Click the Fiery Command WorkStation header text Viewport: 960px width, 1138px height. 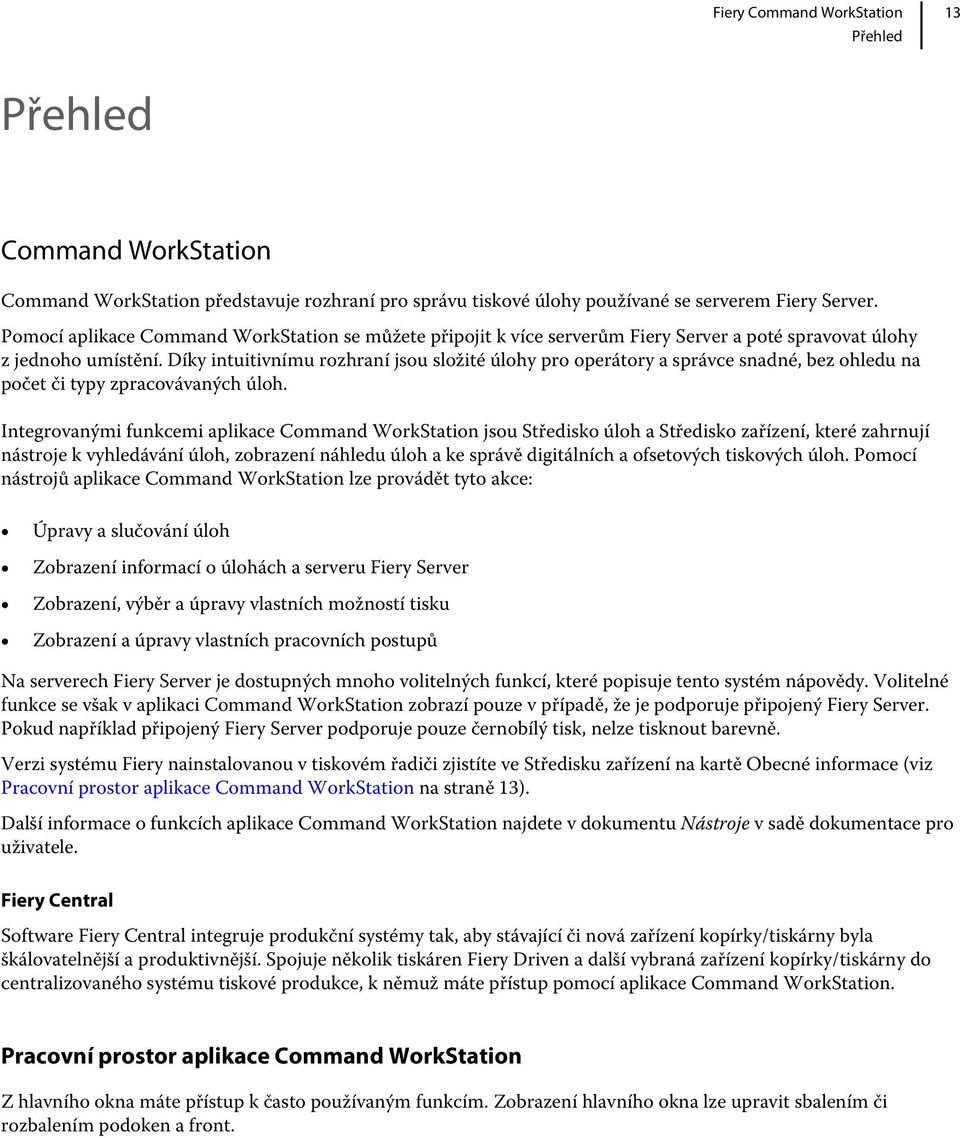pyautogui.click(x=807, y=13)
